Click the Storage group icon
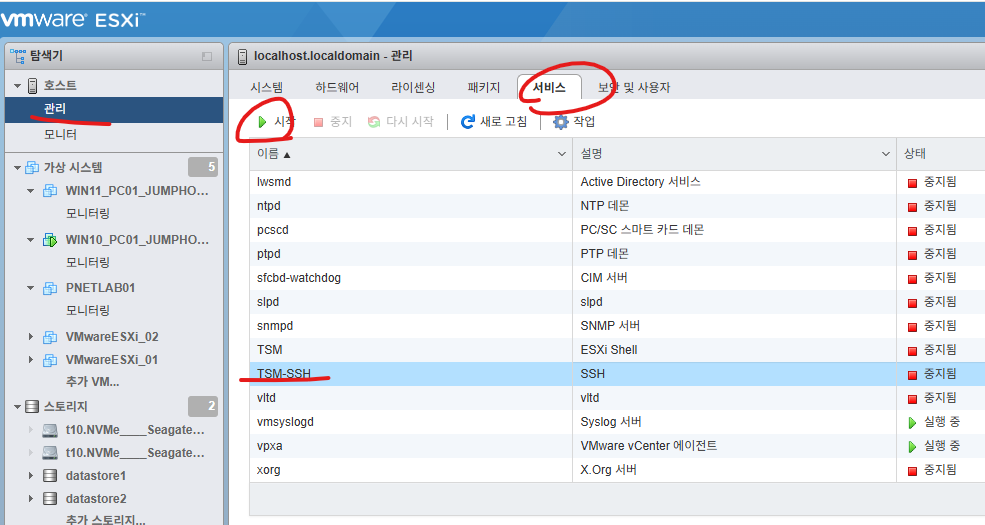 32,407
